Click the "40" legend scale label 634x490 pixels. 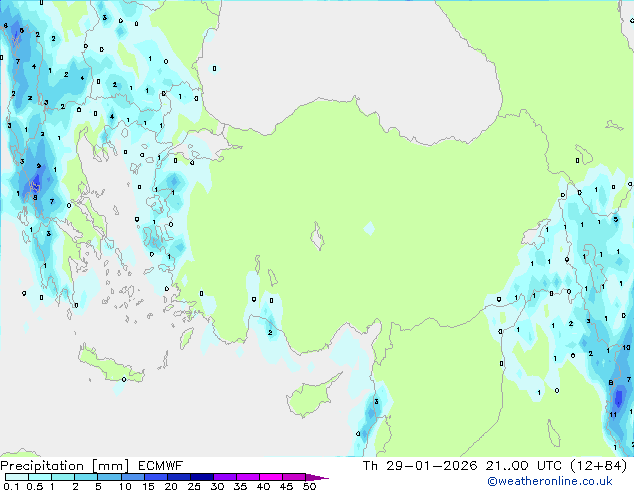tap(263, 486)
